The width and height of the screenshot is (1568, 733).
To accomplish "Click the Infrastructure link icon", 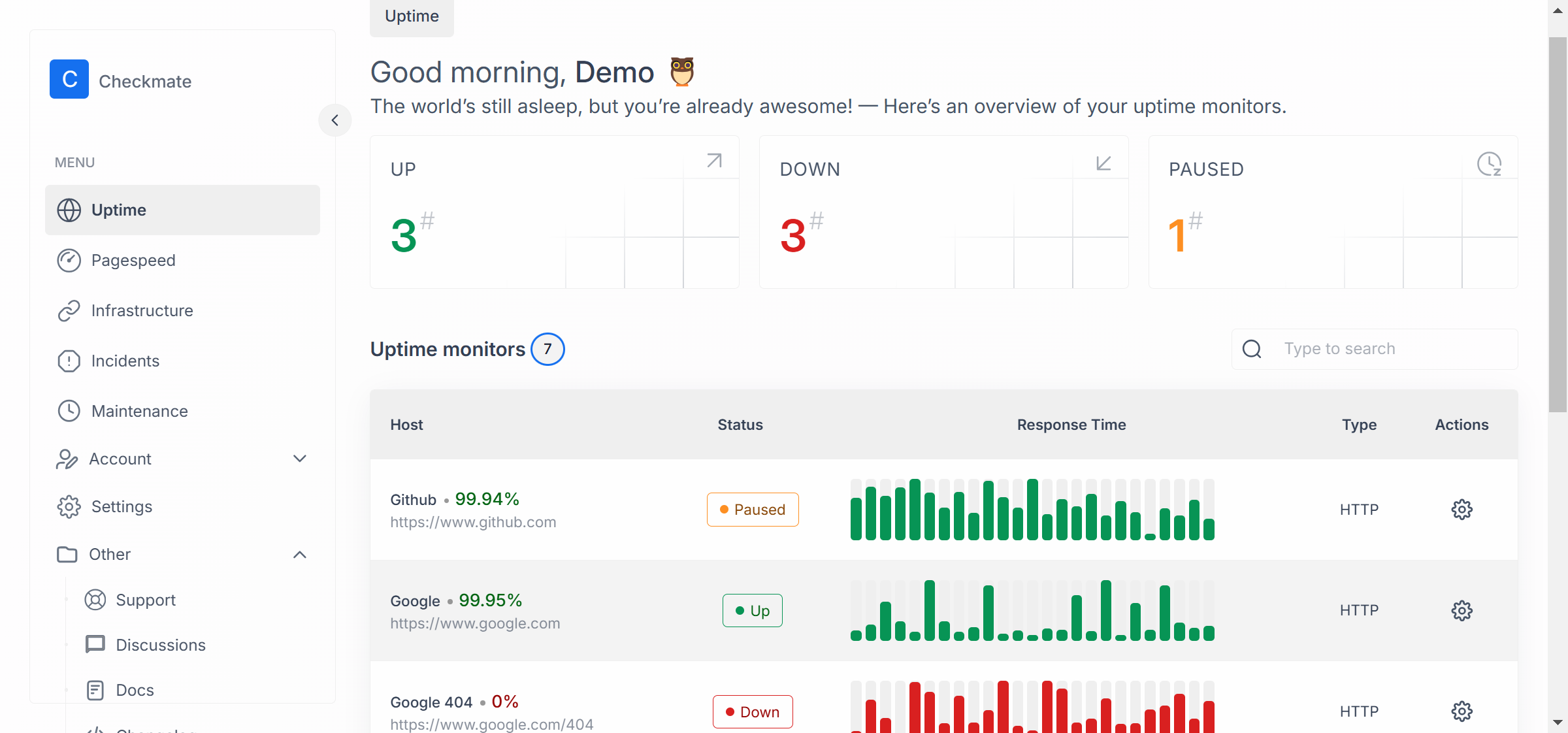I will 69,310.
